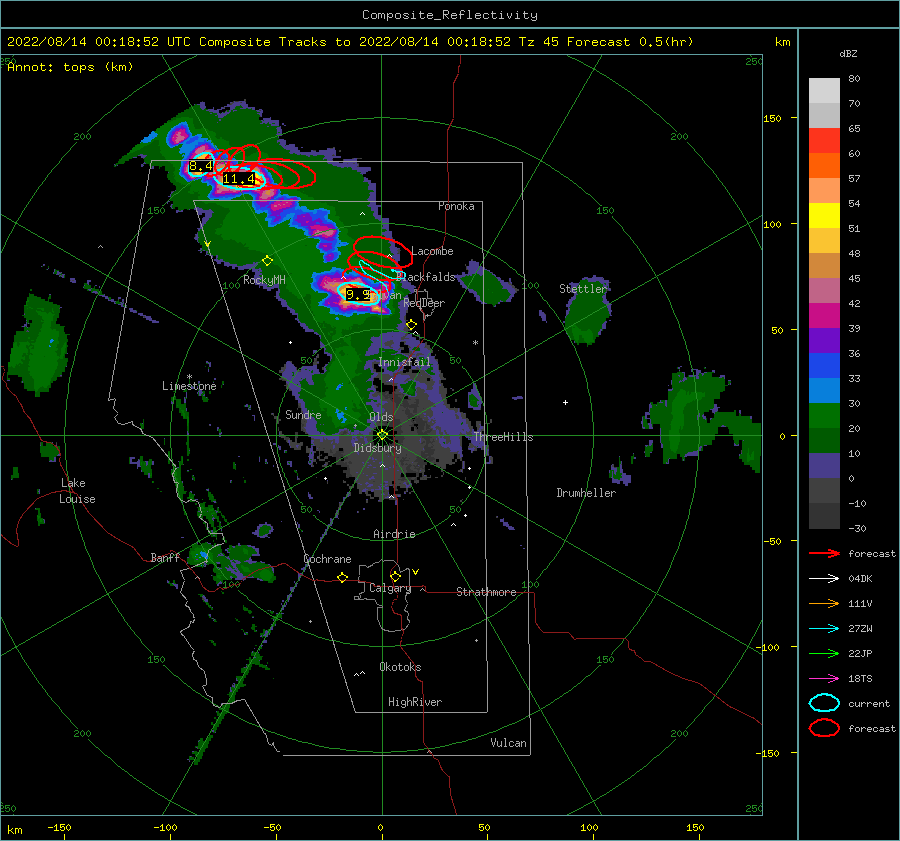Click the Vulcan label
The width and height of the screenshot is (900, 841).
(508, 743)
